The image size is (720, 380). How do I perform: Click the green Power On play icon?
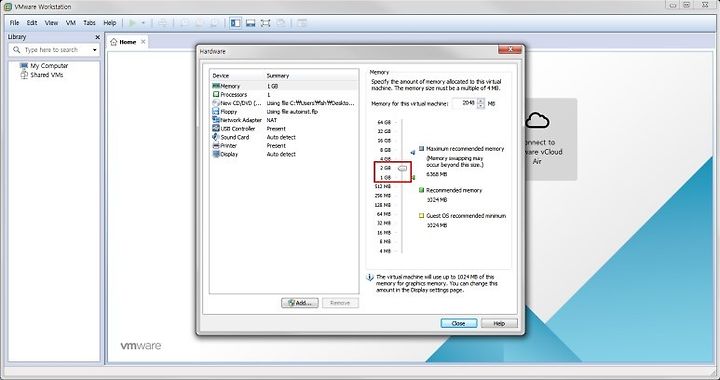pyautogui.click(x=132, y=23)
